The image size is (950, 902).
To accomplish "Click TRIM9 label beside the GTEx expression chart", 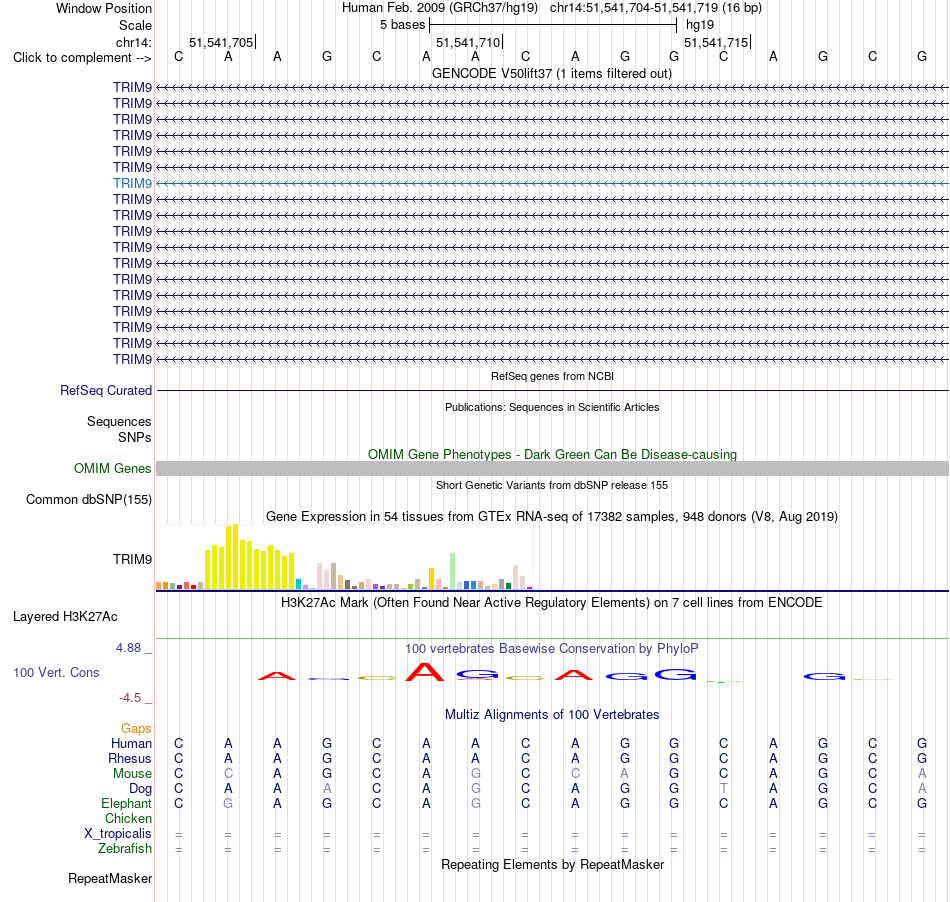I will tap(132, 559).
